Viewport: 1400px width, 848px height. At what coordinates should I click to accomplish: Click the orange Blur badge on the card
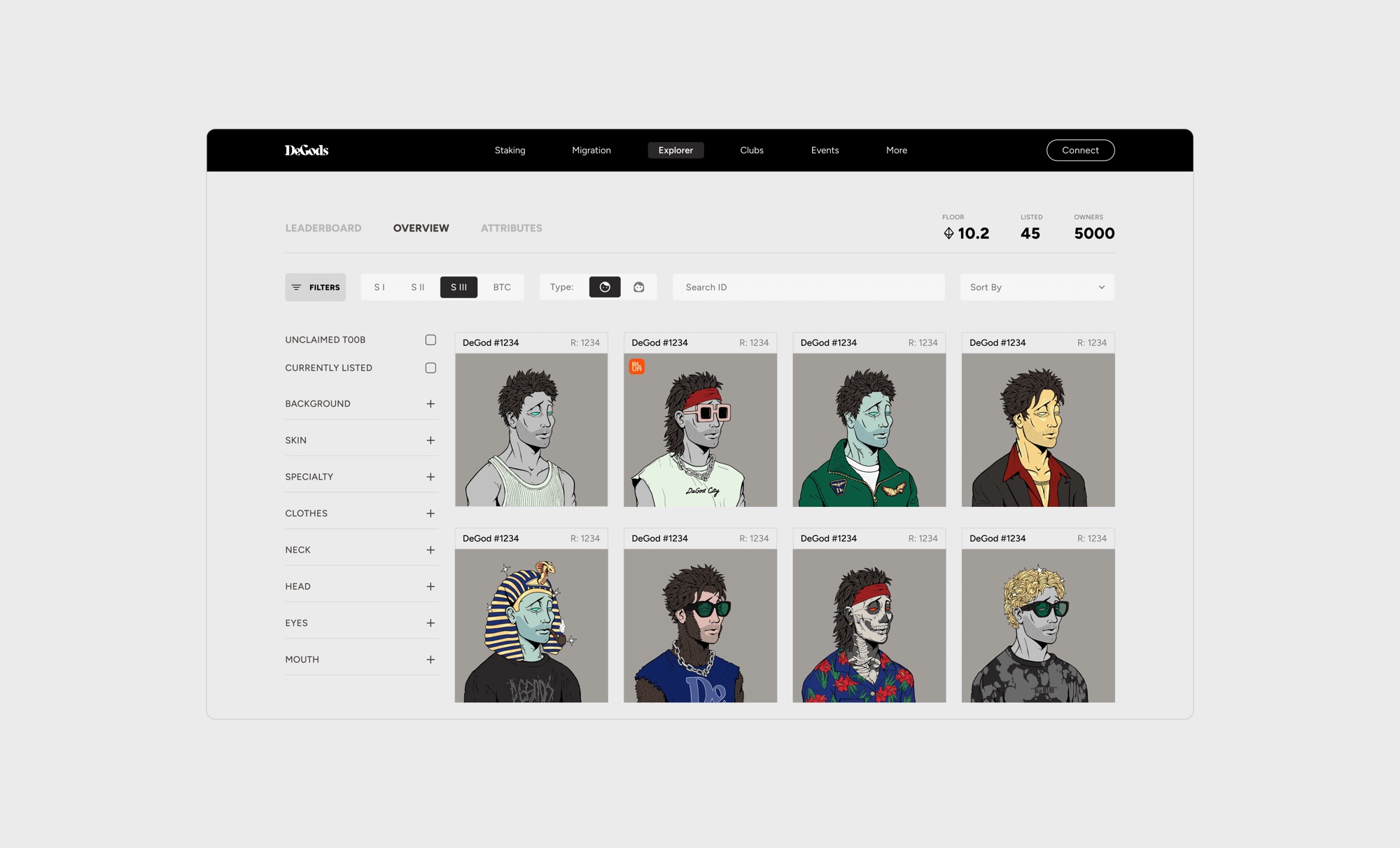click(x=636, y=366)
